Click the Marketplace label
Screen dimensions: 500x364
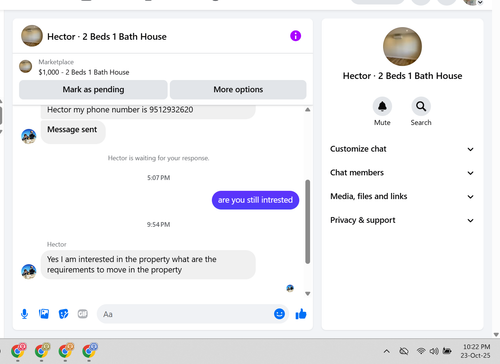click(x=56, y=62)
